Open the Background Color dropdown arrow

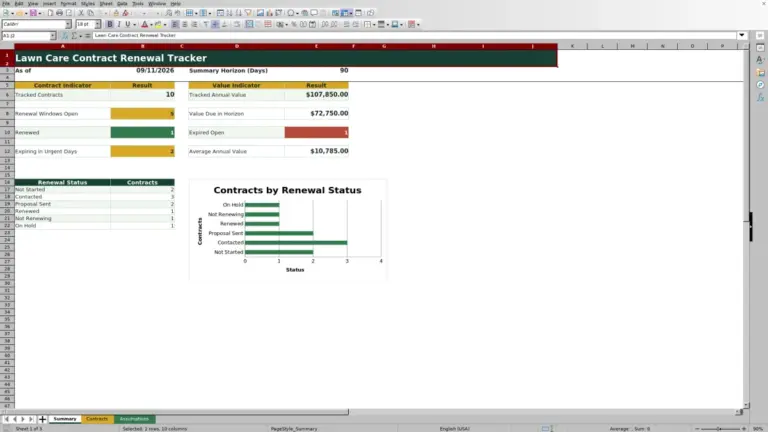[165, 24]
